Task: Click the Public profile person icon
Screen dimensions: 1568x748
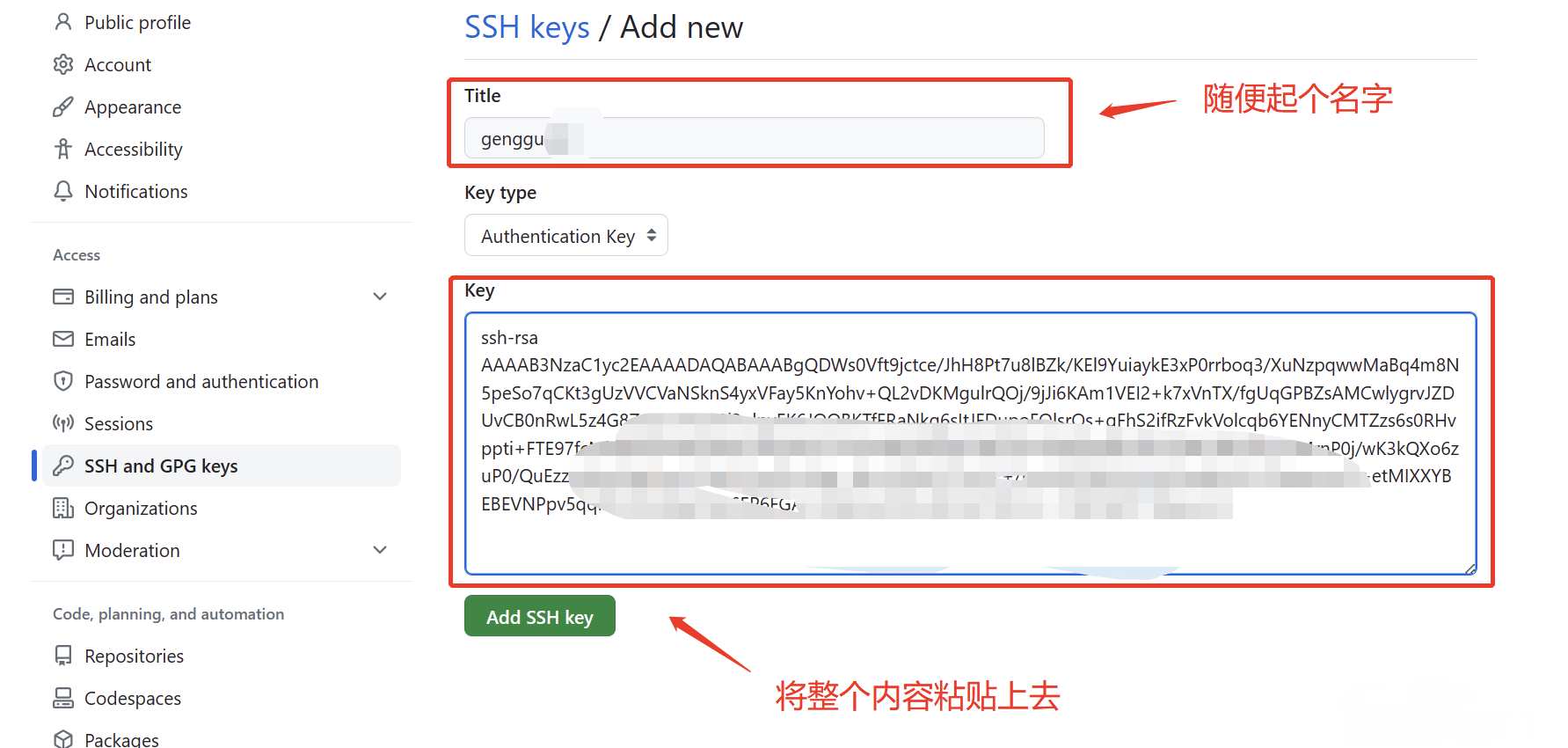Action: point(63,22)
